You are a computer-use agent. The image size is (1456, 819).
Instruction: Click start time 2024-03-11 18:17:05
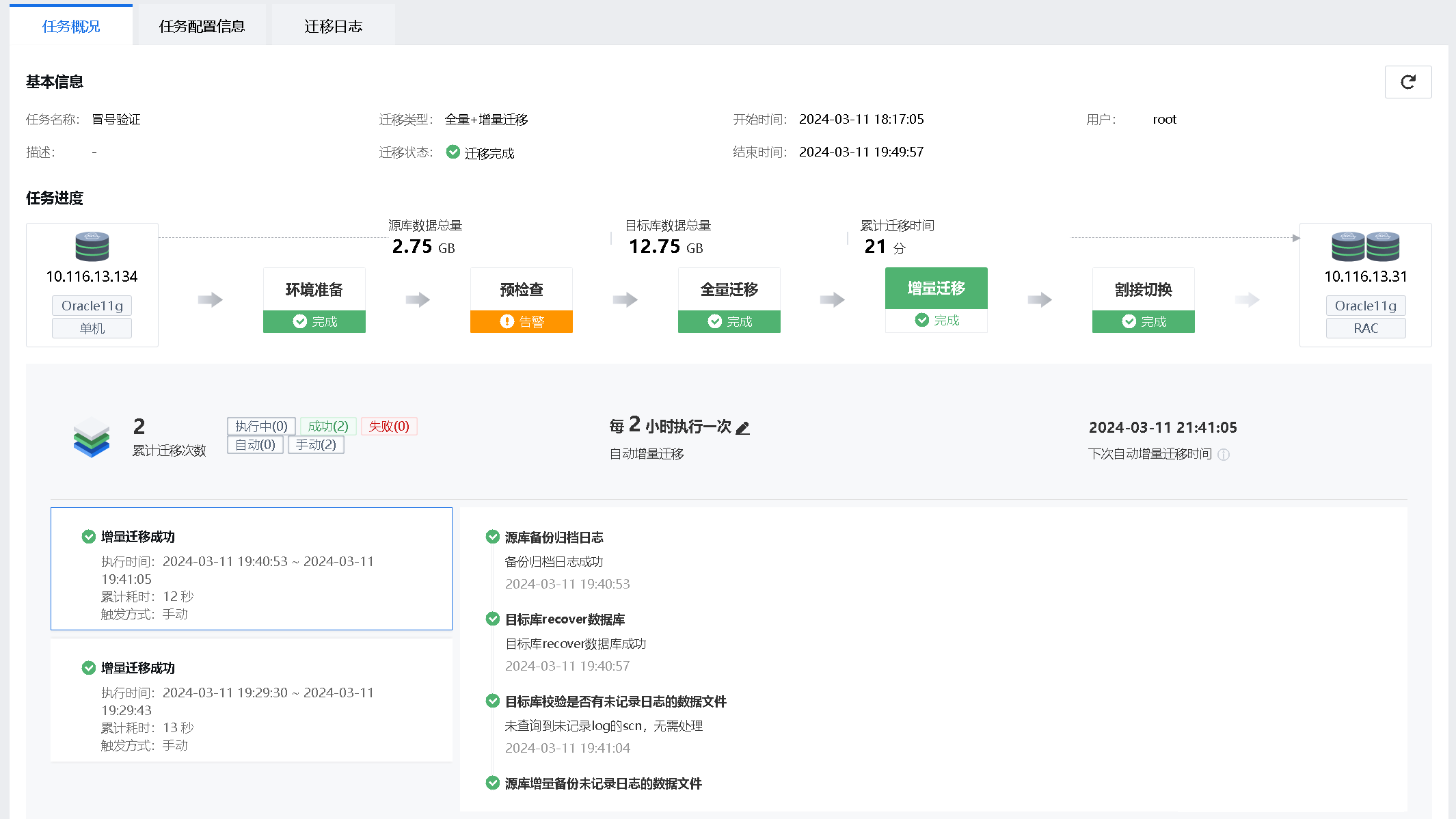tap(861, 120)
